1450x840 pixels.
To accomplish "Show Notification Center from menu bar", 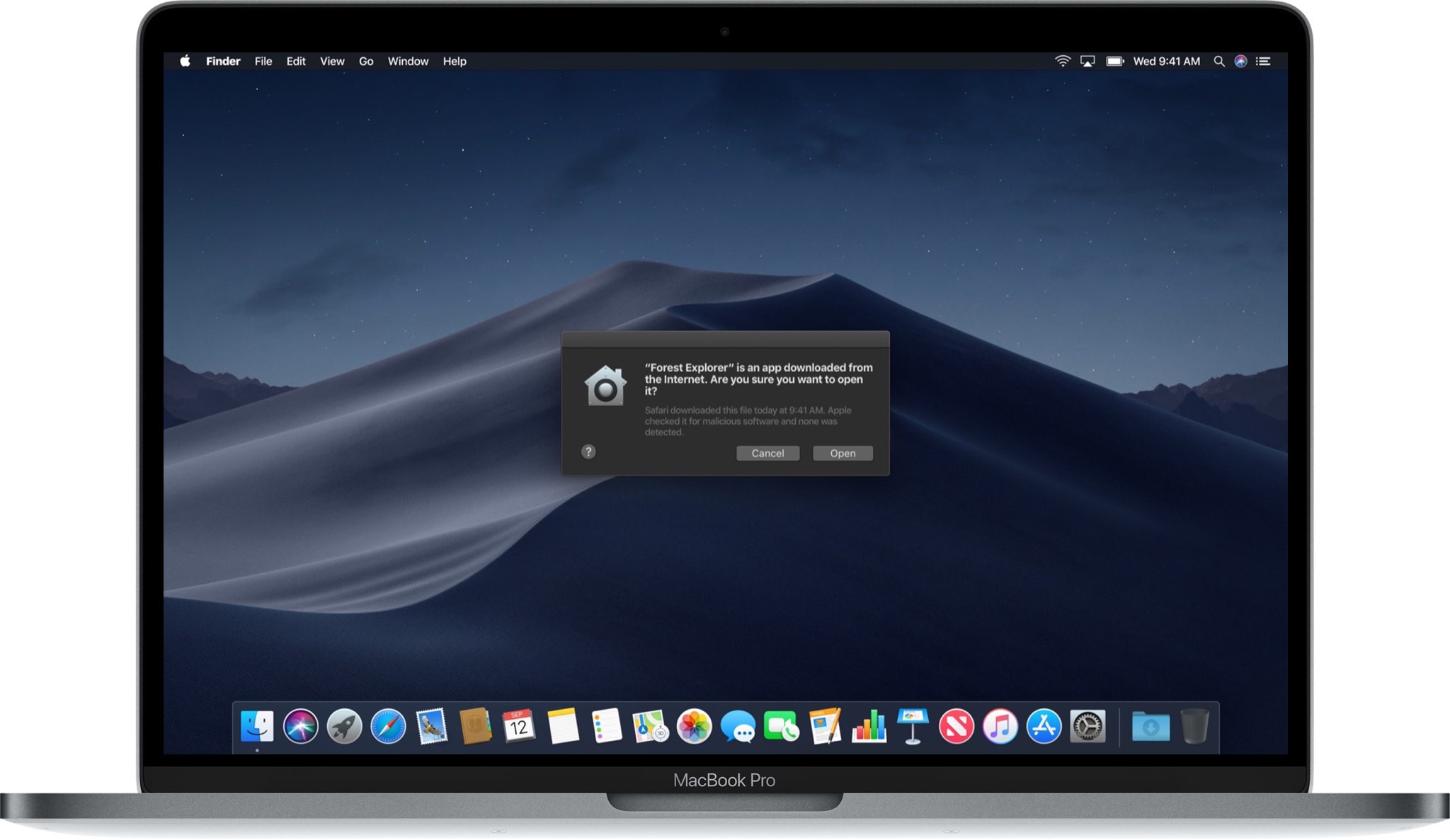I will [x=1263, y=62].
